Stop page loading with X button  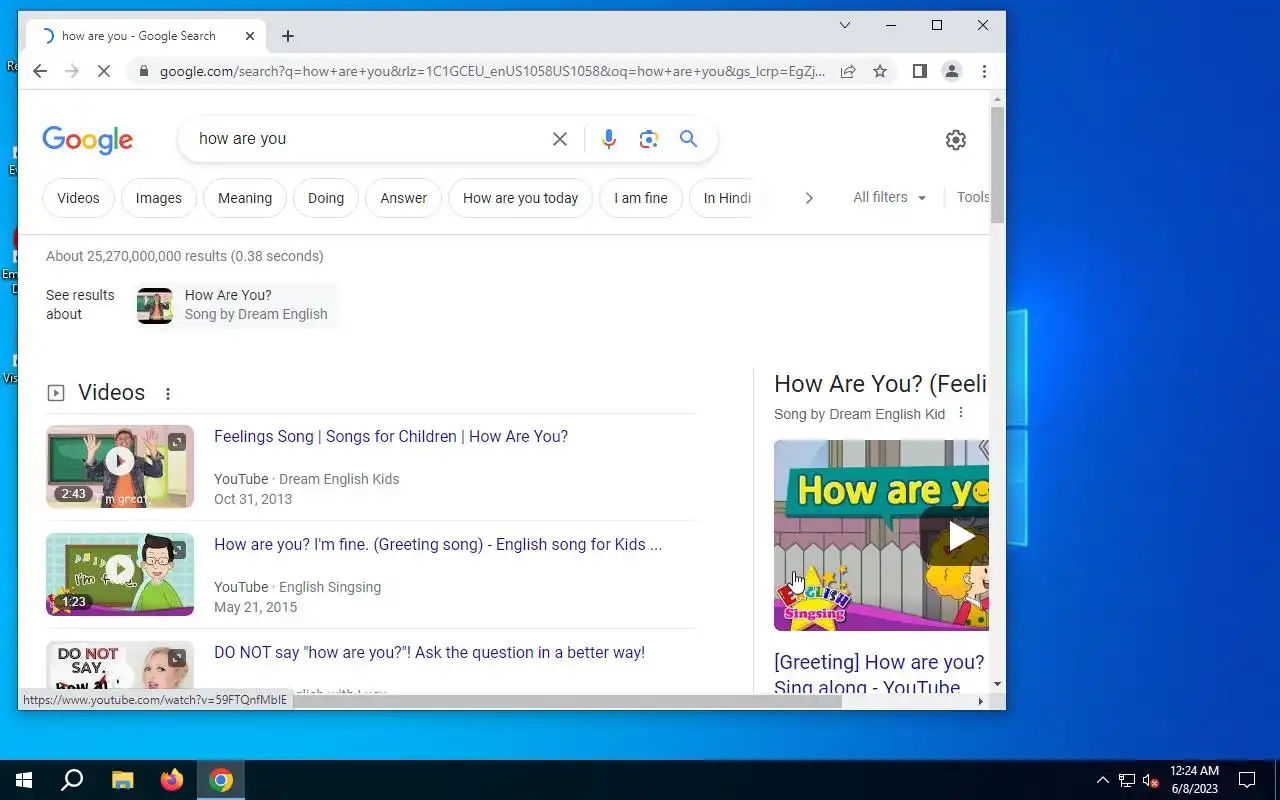104,71
